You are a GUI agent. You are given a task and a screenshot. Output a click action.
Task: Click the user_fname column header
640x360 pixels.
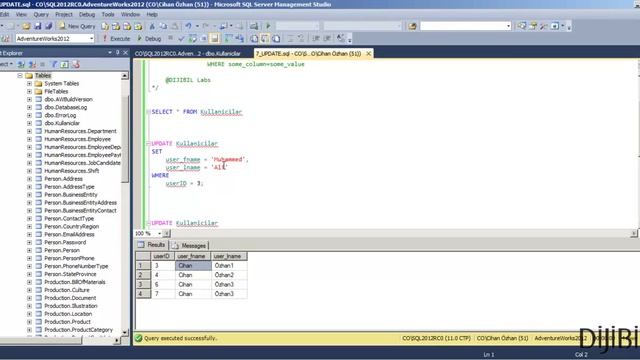coord(193,256)
